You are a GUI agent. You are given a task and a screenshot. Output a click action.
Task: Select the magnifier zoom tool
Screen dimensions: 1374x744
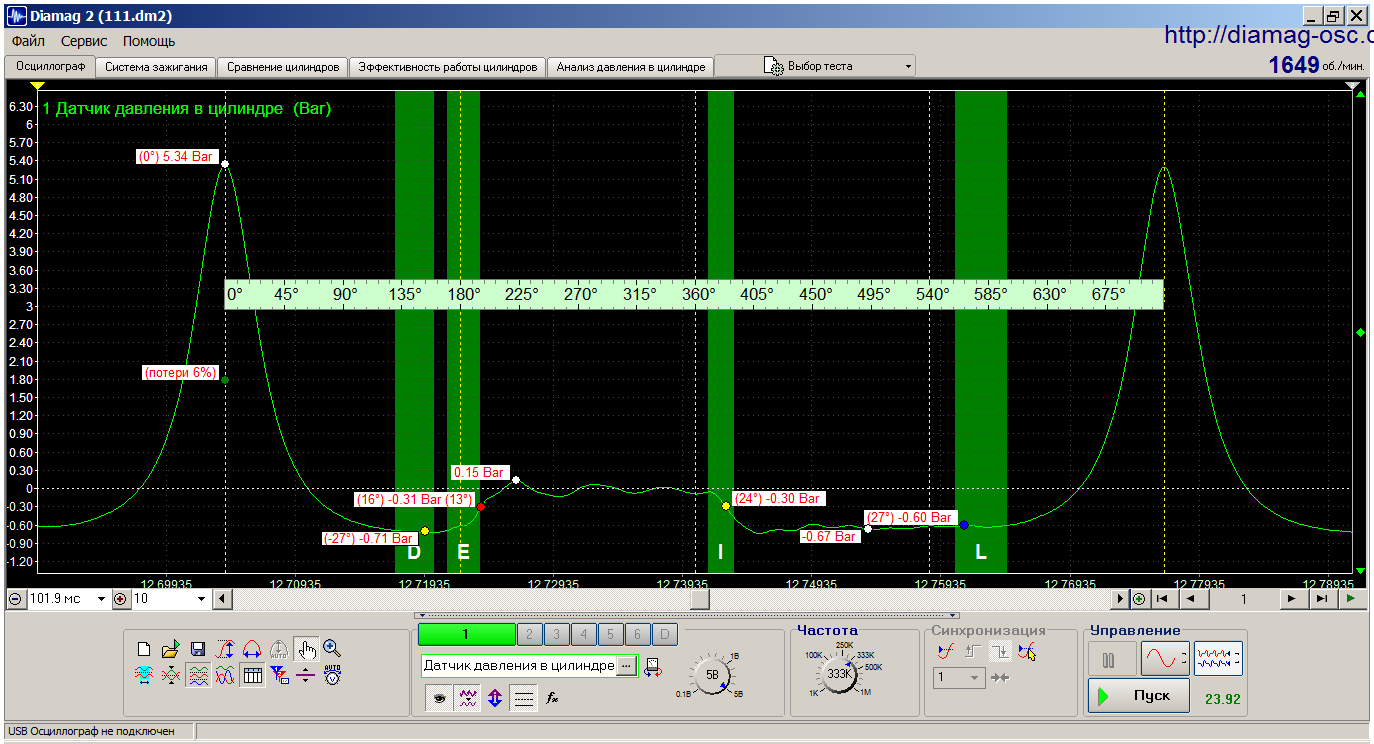332,648
